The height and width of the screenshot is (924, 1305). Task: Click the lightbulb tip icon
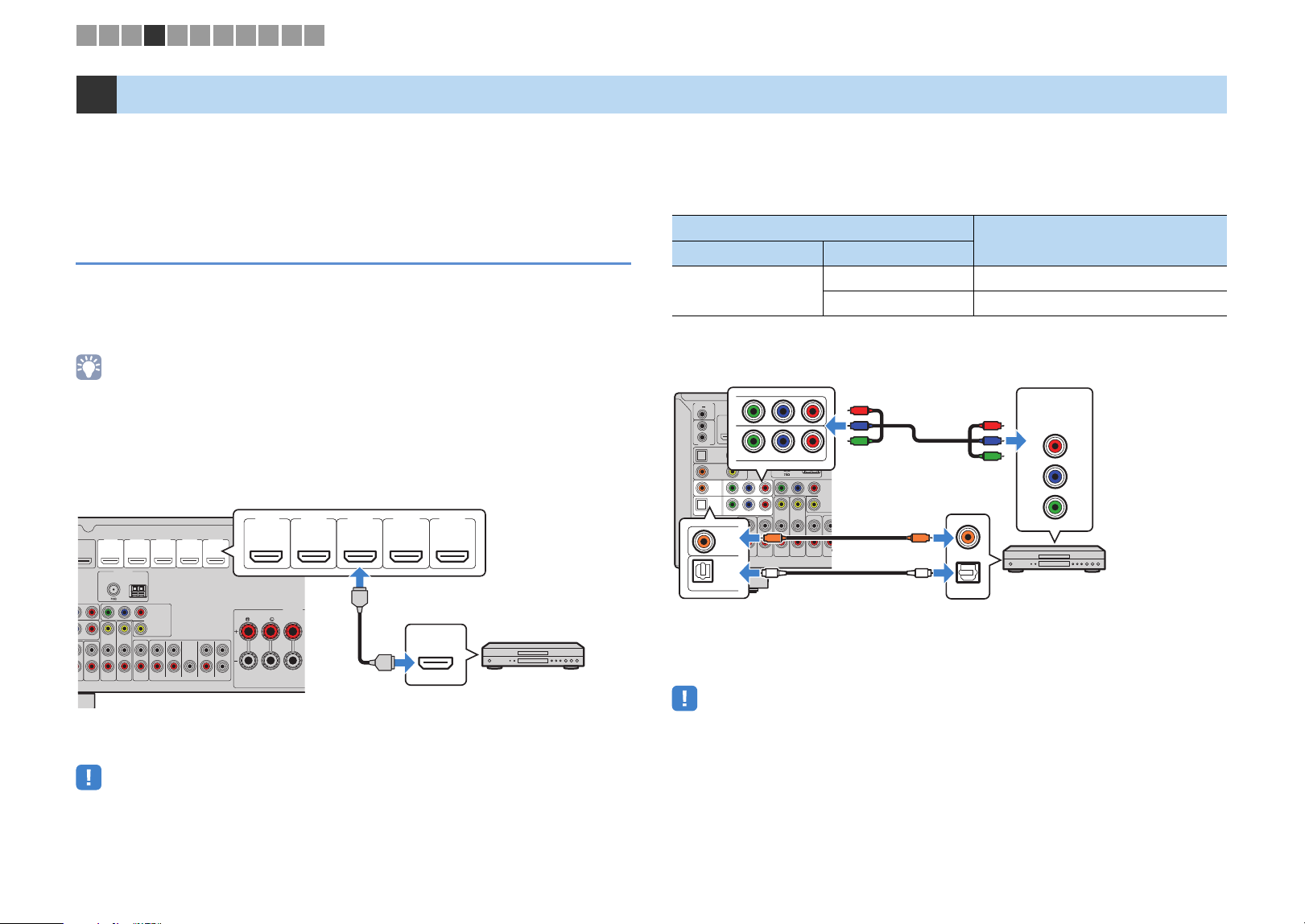click(x=89, y=367)
